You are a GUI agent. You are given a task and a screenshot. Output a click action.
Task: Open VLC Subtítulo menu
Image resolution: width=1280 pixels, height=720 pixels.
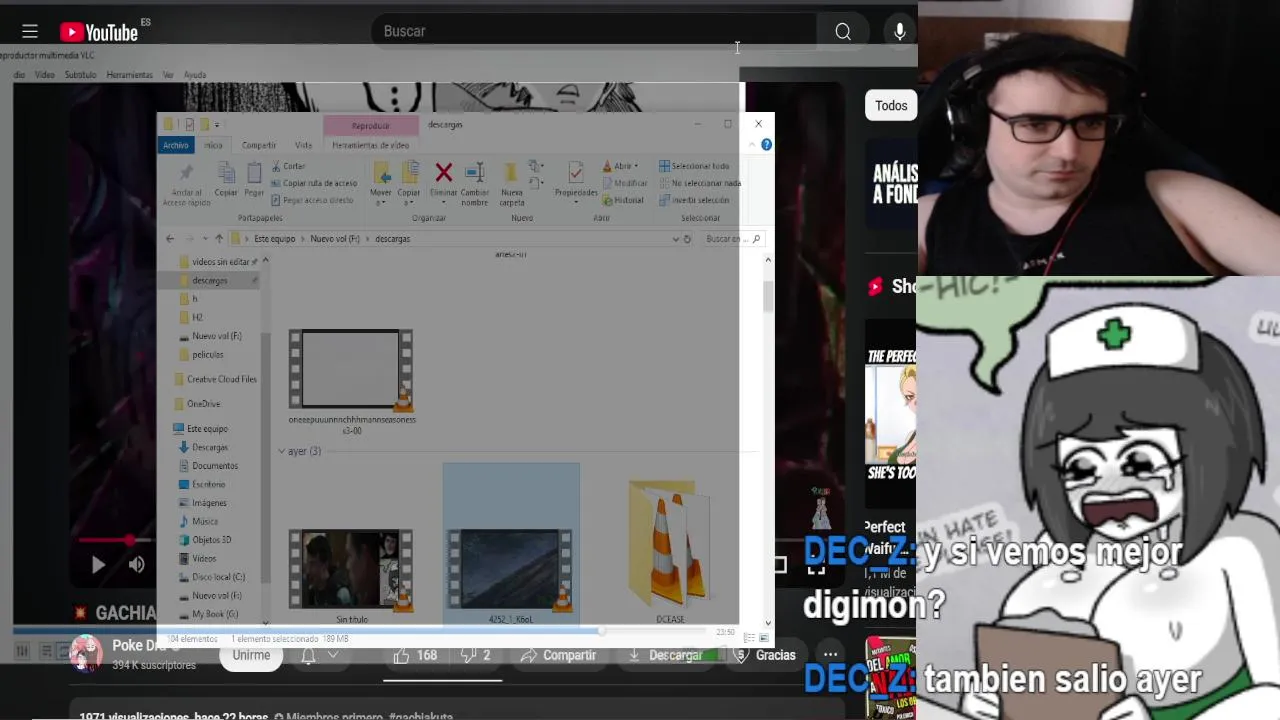[80, 75]
